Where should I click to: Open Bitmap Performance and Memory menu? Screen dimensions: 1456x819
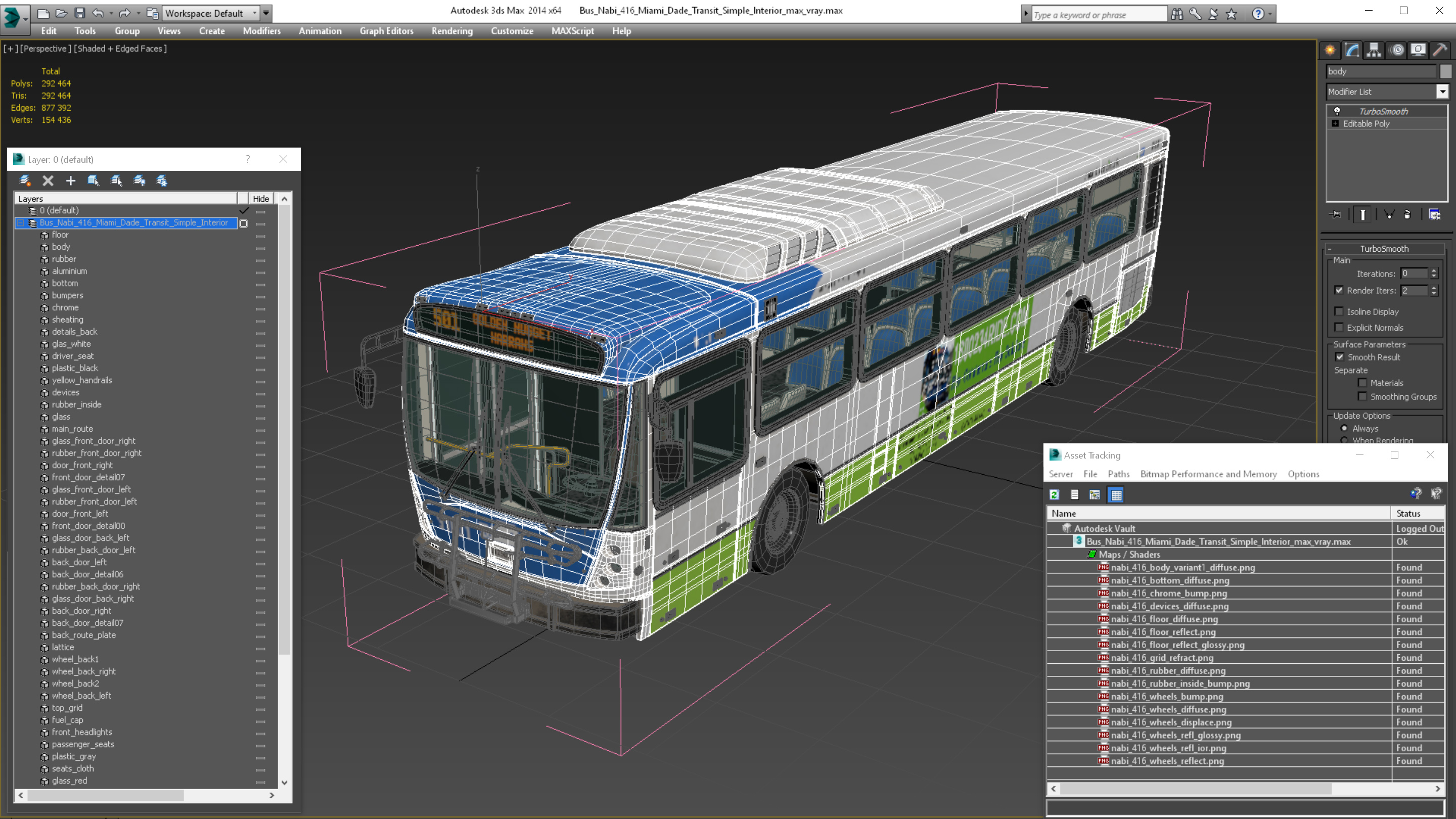click(1208, 474)
